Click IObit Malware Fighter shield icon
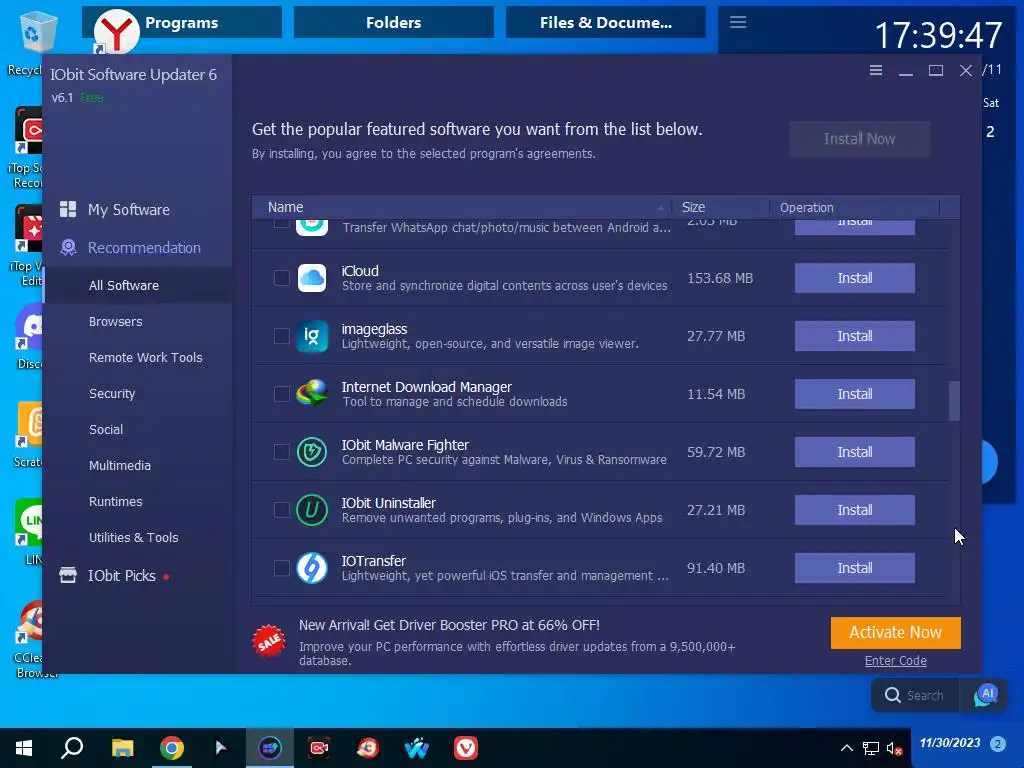The image size is (1024, 768). pyautogui.click(x=312, y=452)
